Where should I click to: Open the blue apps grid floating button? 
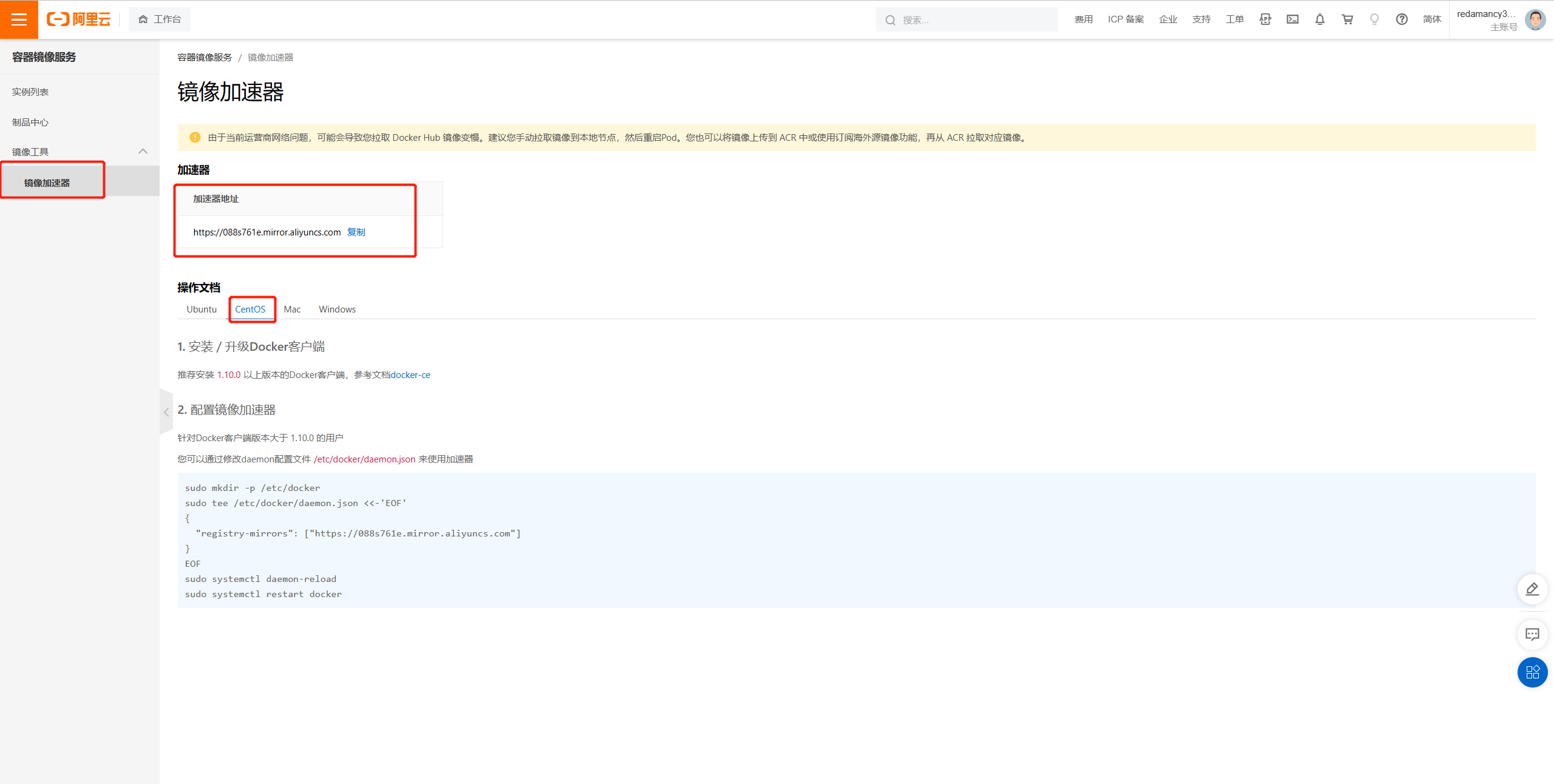[x=1532, y=672]
